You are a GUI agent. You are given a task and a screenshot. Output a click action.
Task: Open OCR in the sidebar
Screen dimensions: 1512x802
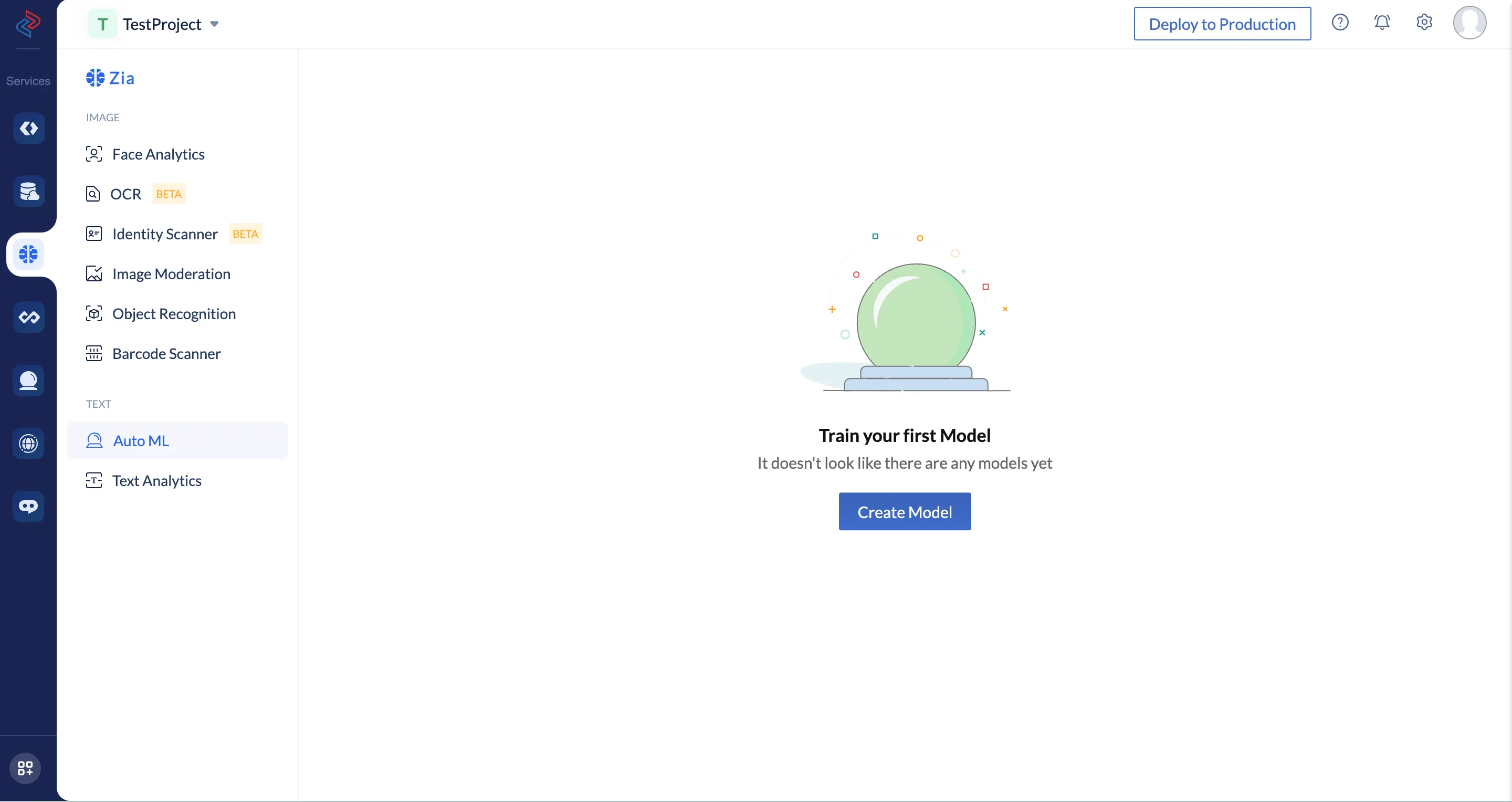[177, 194]
